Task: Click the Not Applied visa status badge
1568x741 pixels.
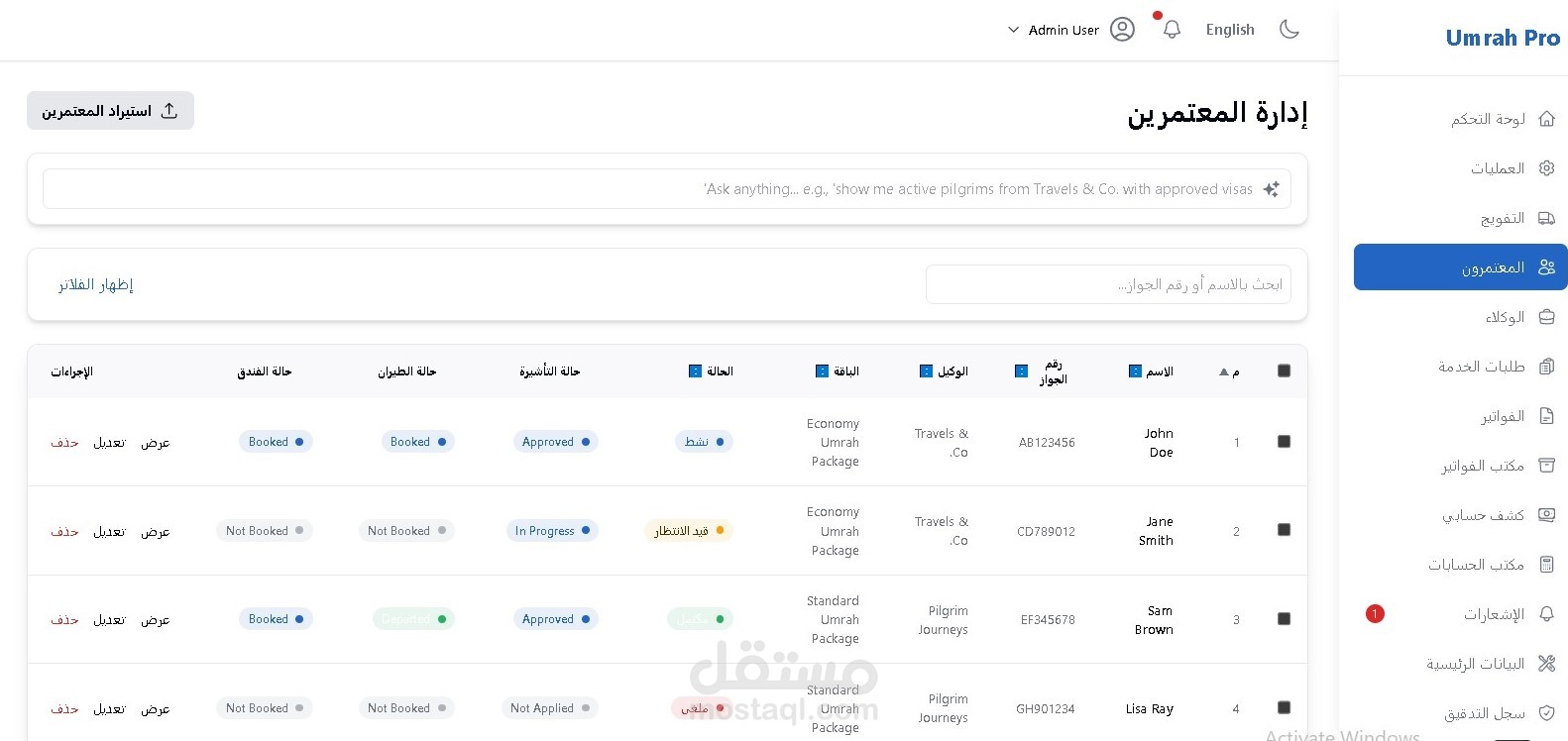Action: [x=550, y=708]
